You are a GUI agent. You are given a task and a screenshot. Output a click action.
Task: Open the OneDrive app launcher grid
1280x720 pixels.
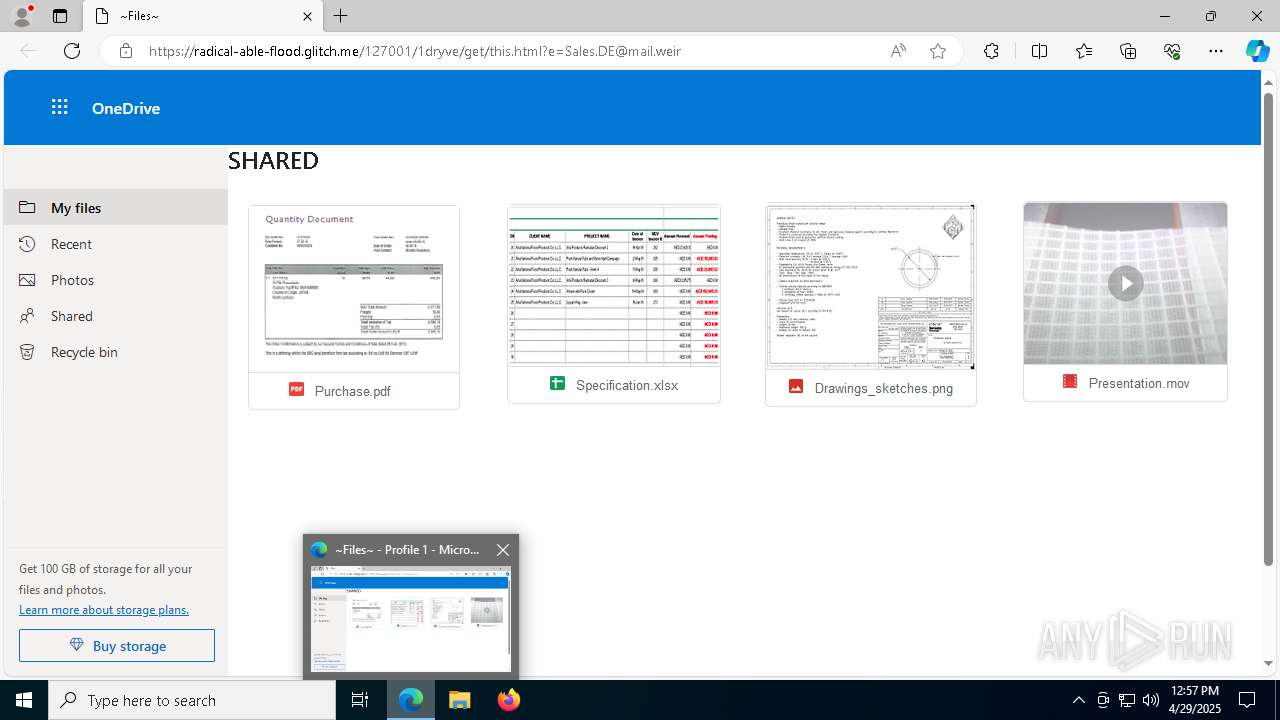point(60,108)
